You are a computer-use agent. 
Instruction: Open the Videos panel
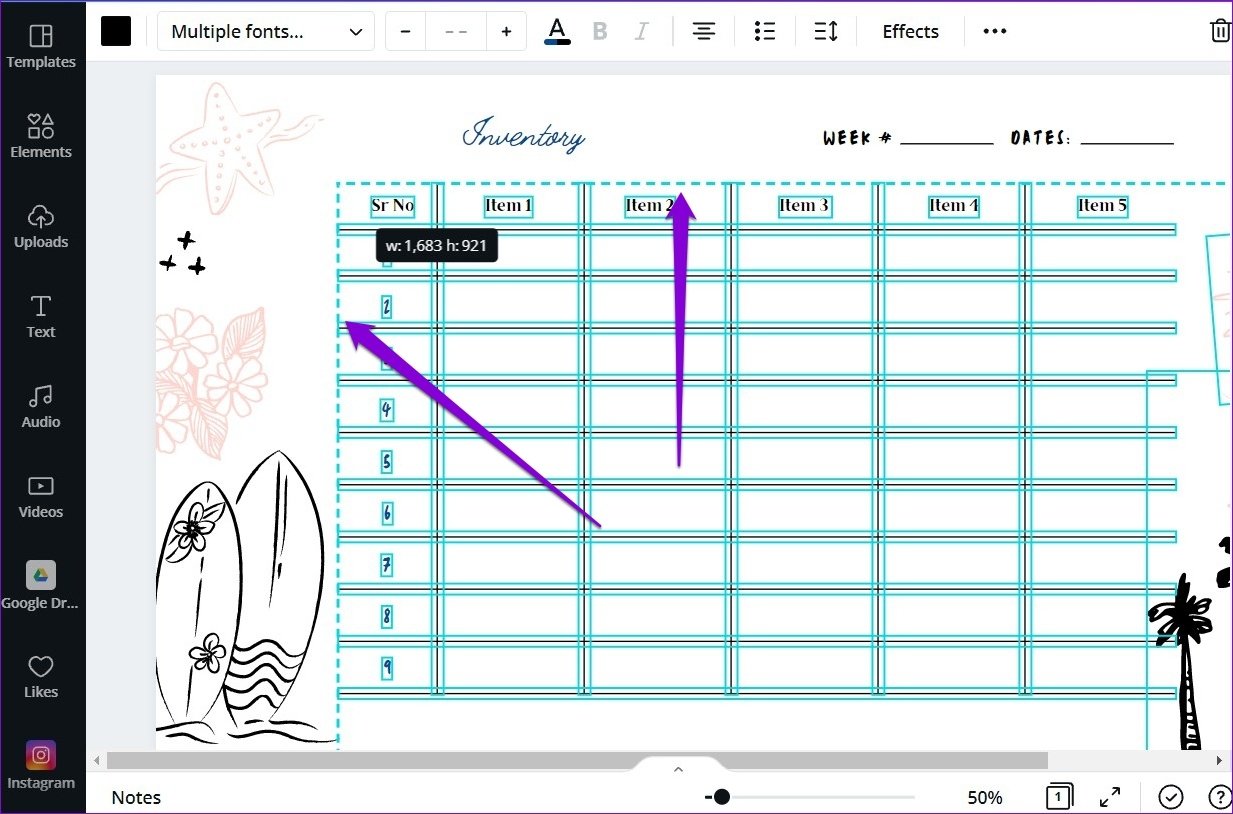[41, 496]
